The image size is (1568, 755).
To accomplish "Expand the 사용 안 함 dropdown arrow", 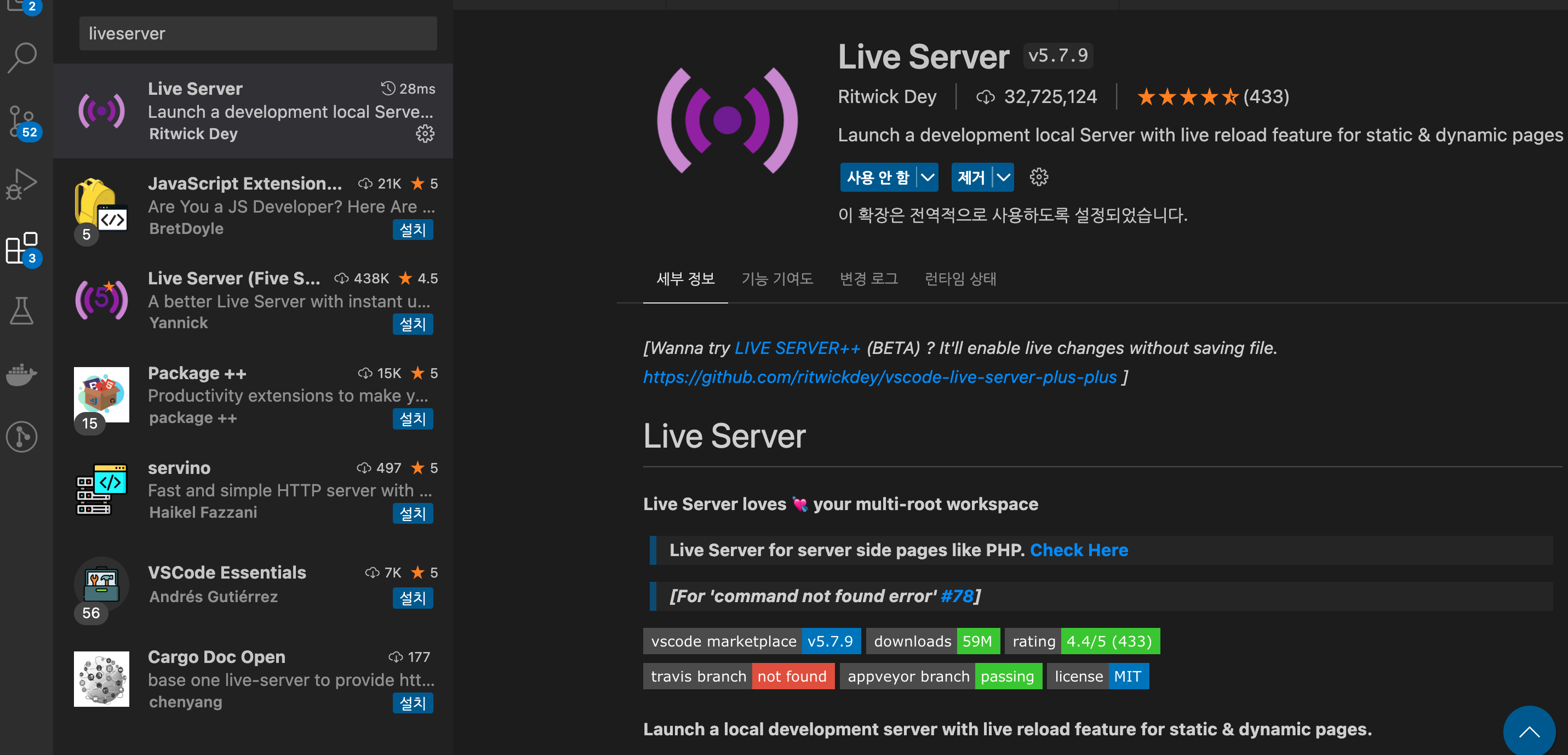I will tap(927, 177).
